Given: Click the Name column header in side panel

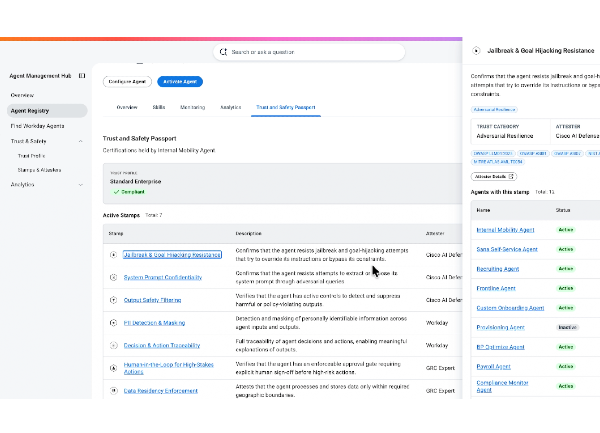Looking at the screenshot, I should point(483,210).
